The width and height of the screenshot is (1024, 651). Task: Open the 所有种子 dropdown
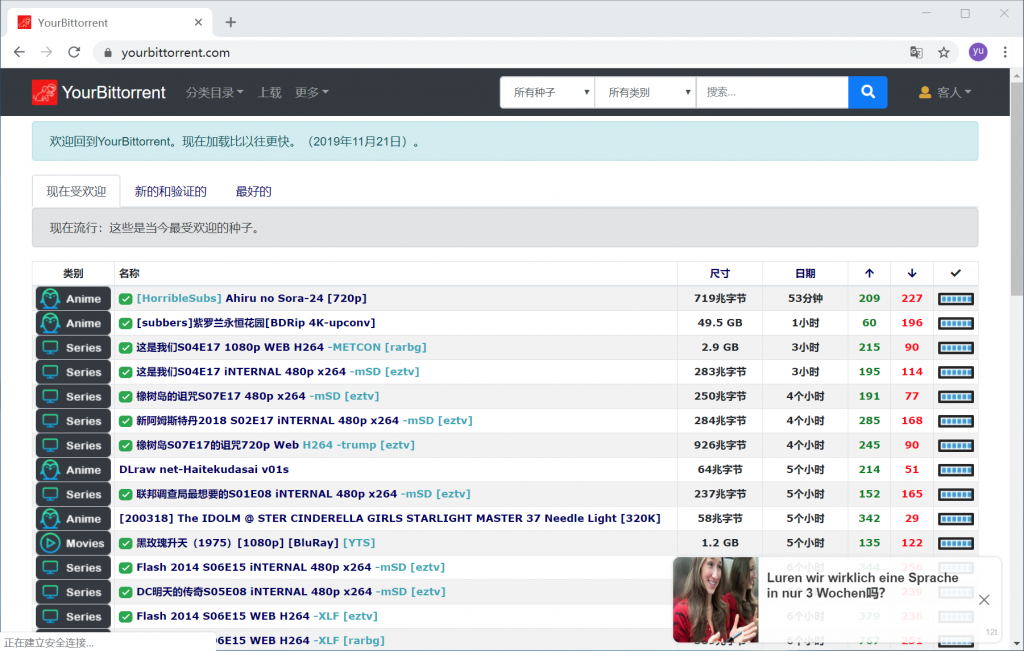click(547, 92)
